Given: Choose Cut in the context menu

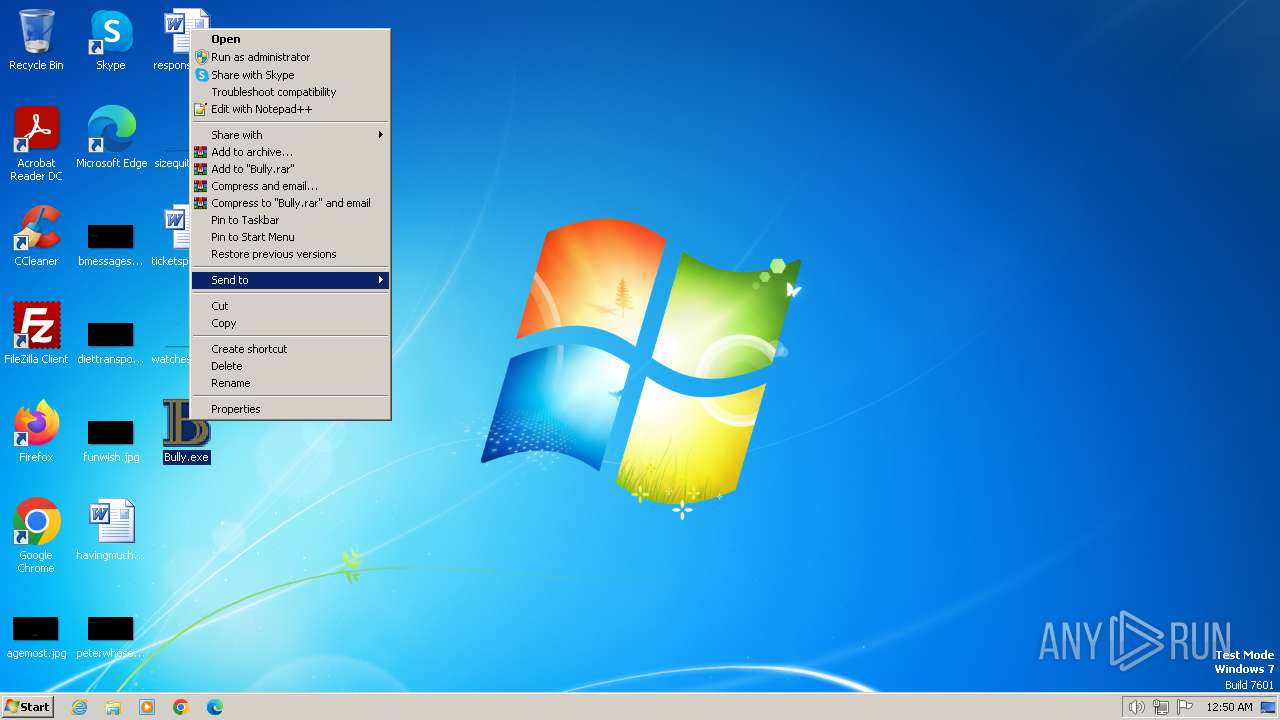Looking at the screenshot, I should [290, 306].
